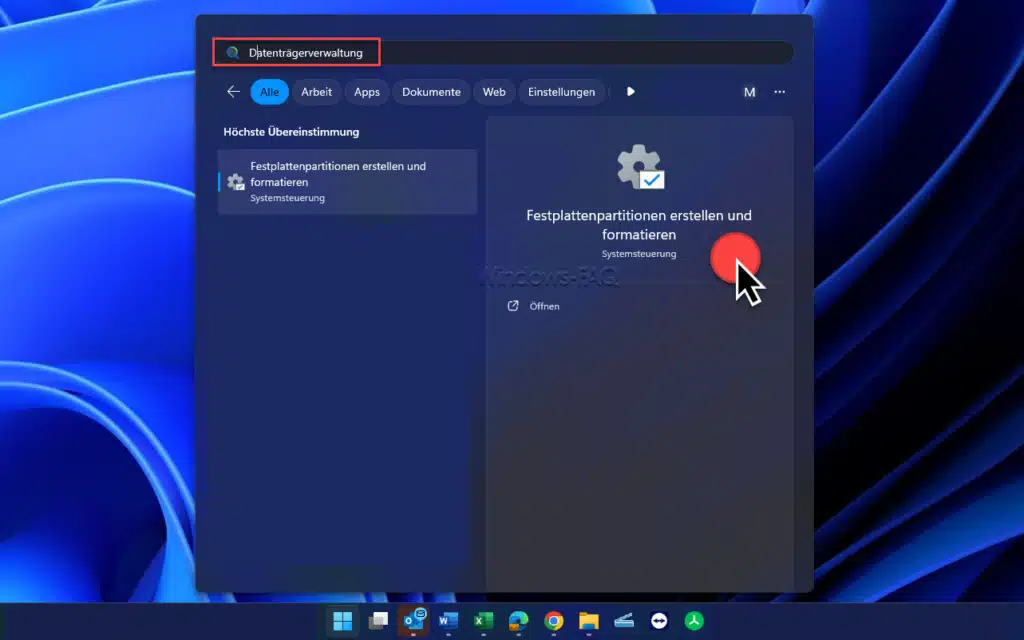Open the Festplattenpartitionen erstellen und formatieren result
This screenshot has height=640, width=1024.
[347, 182]
